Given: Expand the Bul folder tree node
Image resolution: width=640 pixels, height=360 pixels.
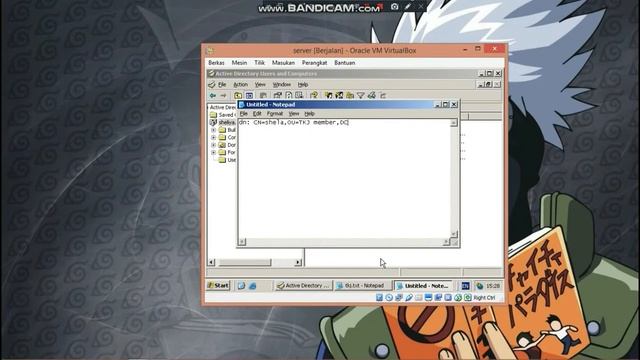Looking at the screenshot, I should pyautogui.click(x=213, y=130).
